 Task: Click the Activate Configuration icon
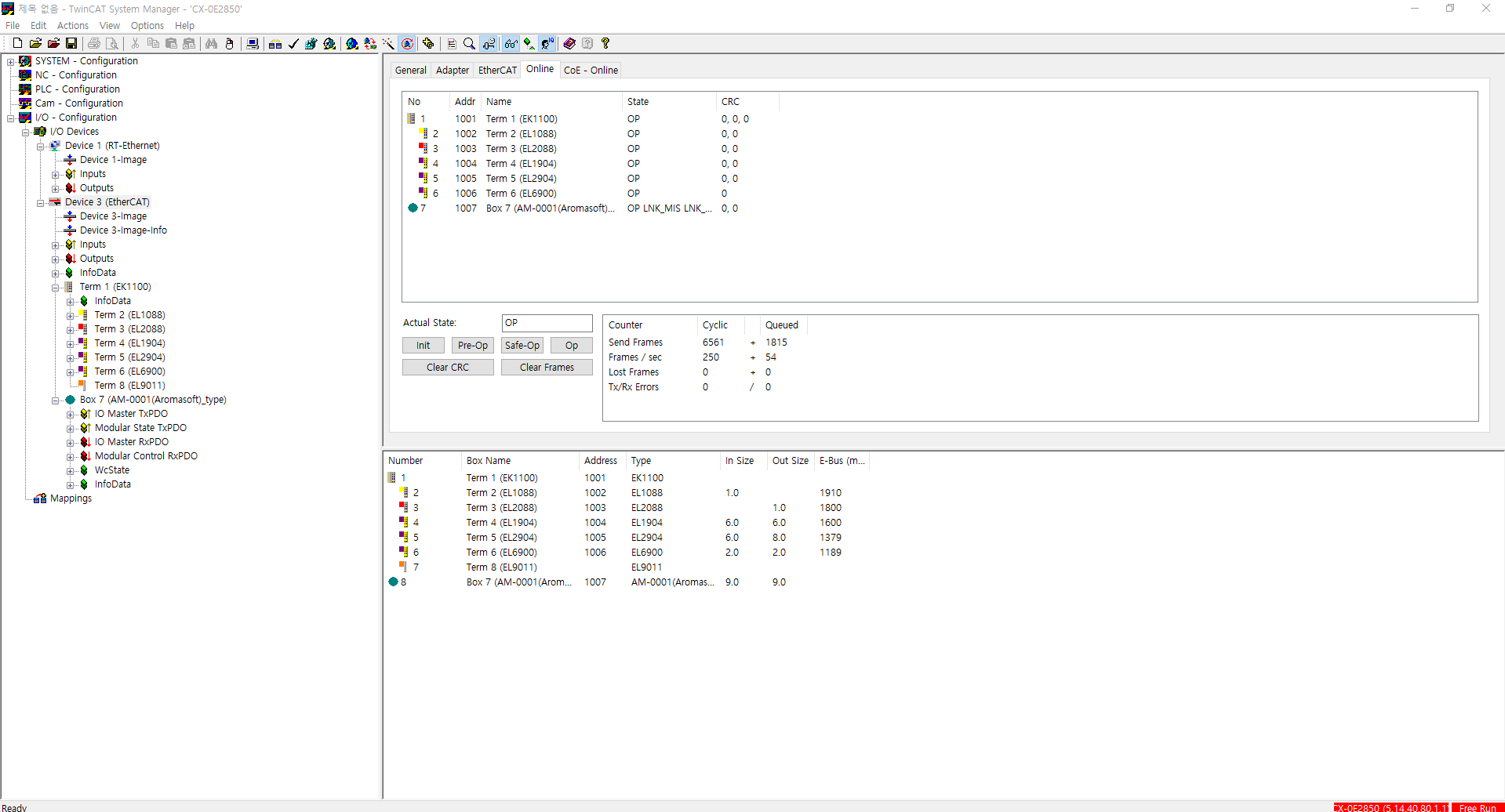pos(311,44)
